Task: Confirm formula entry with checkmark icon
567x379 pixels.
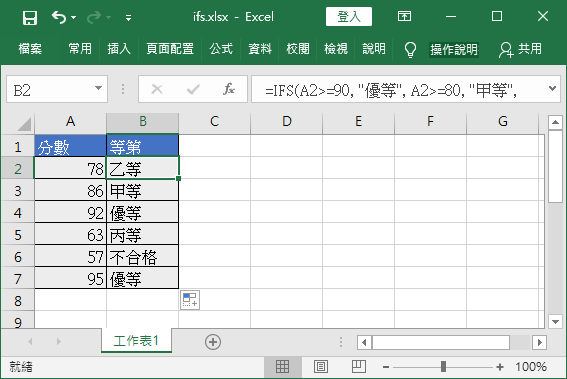Action: pyautogui.click(x=193, y=89)
